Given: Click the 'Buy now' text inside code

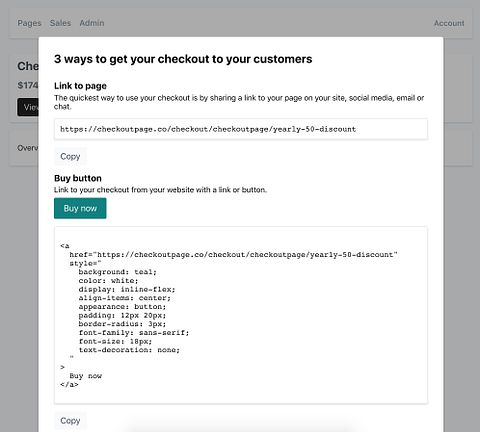Looking at the screenshot, I should 86,376.
